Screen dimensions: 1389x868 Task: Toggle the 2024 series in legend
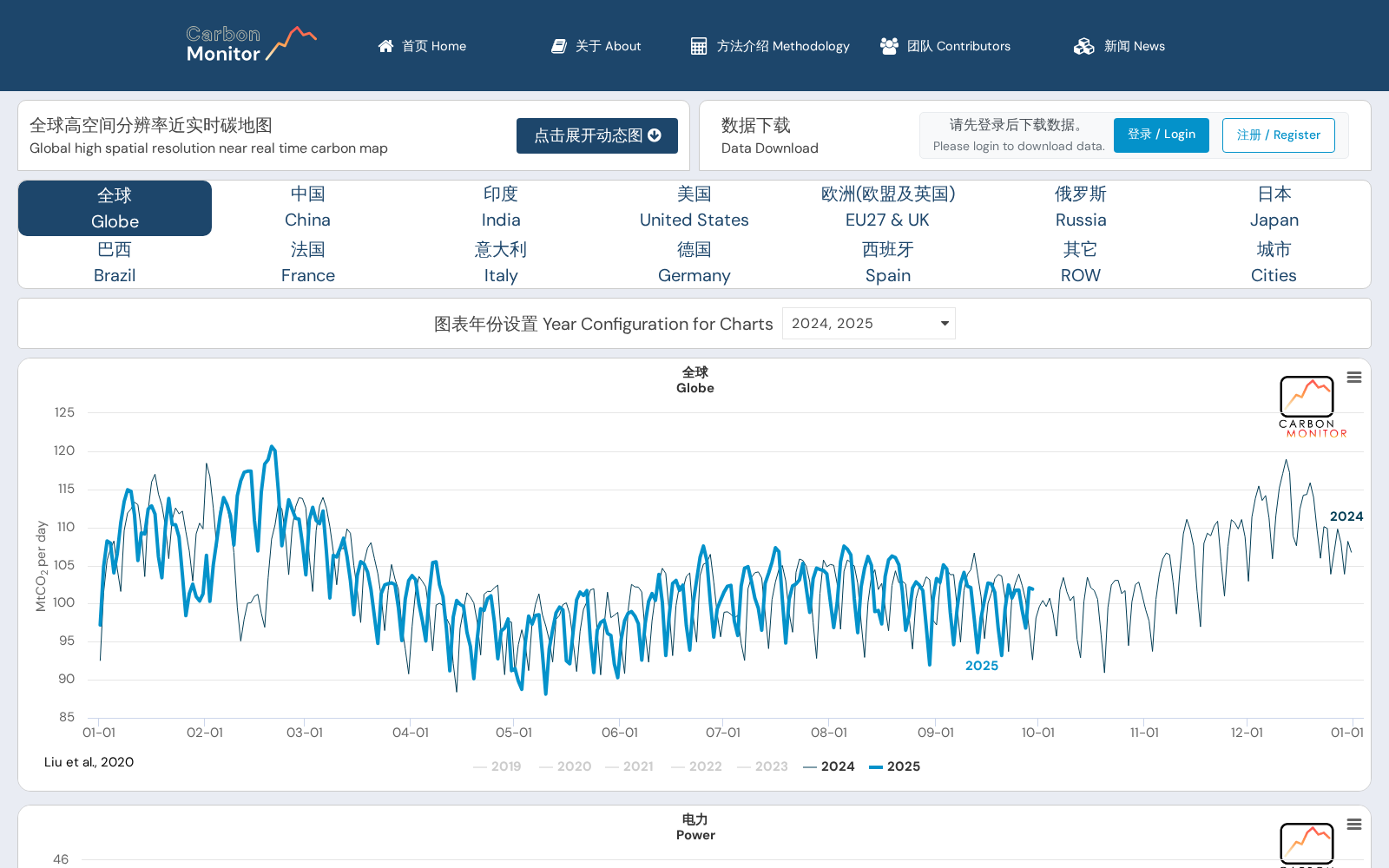pos(829,766)
